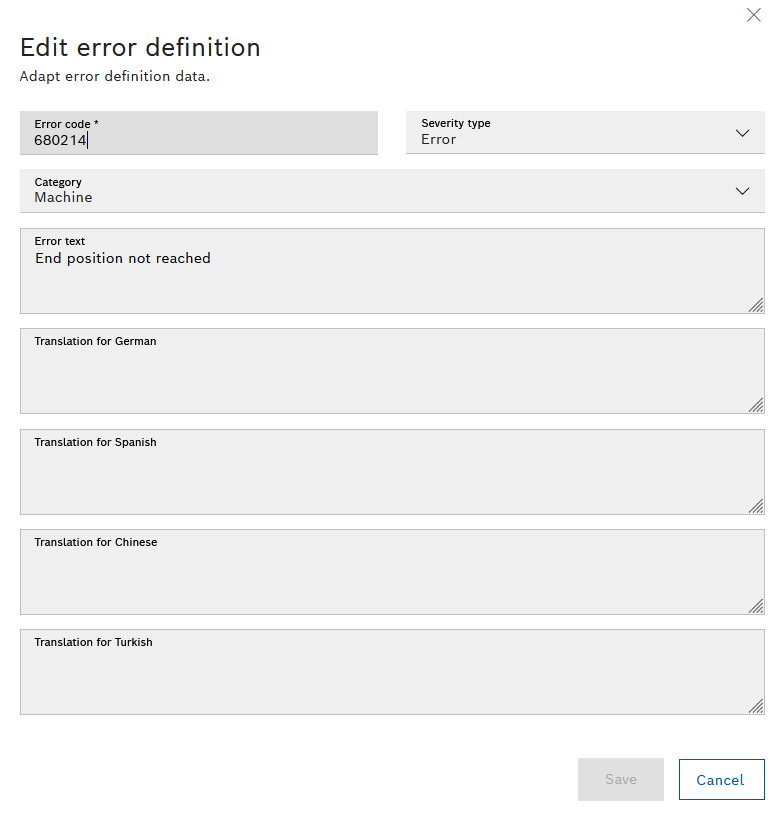
Task: Expand the Category selection list
Action: (390, 190)
